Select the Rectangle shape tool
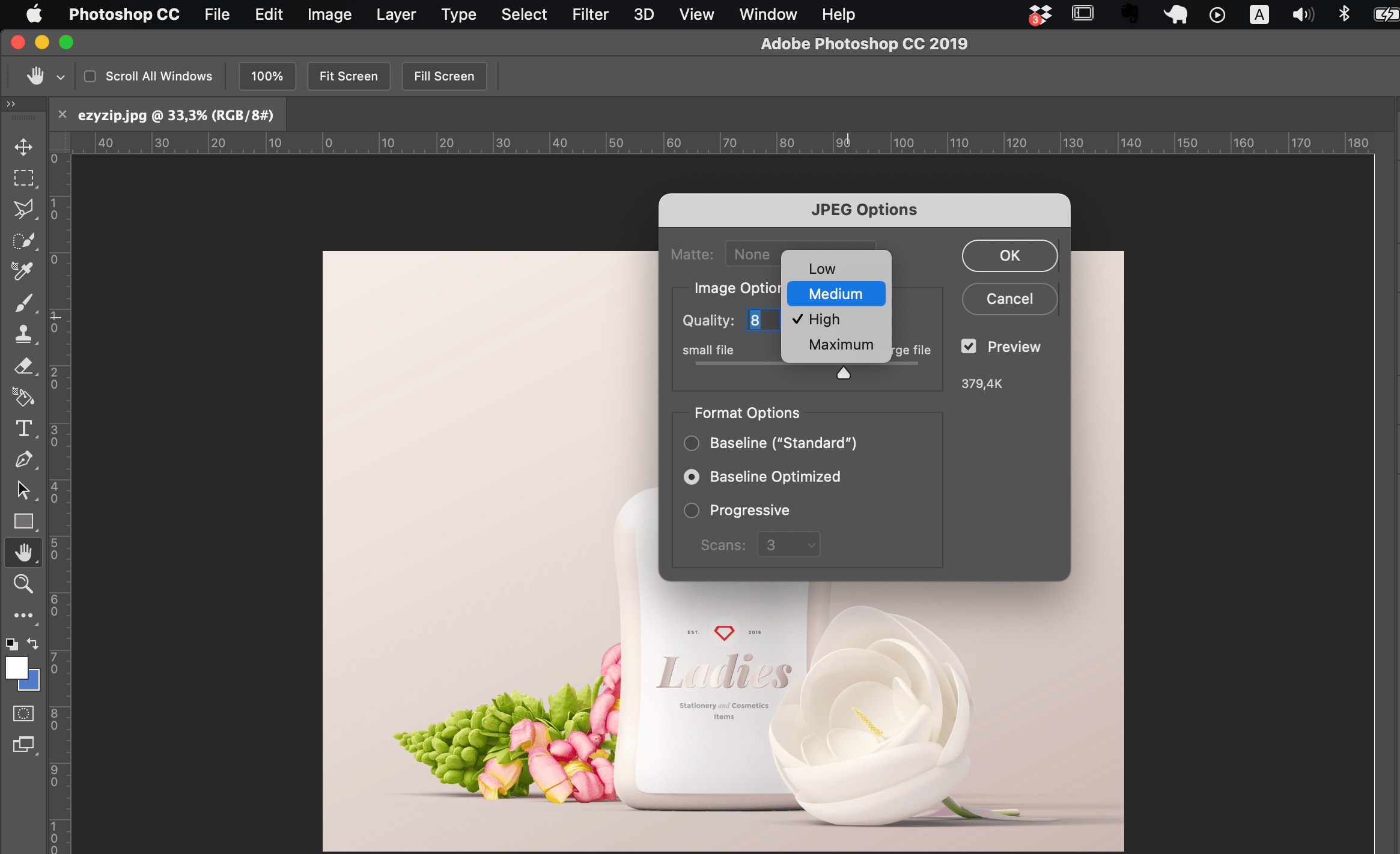The height and width of the screenshot is (854, 1400). point(23,521)
